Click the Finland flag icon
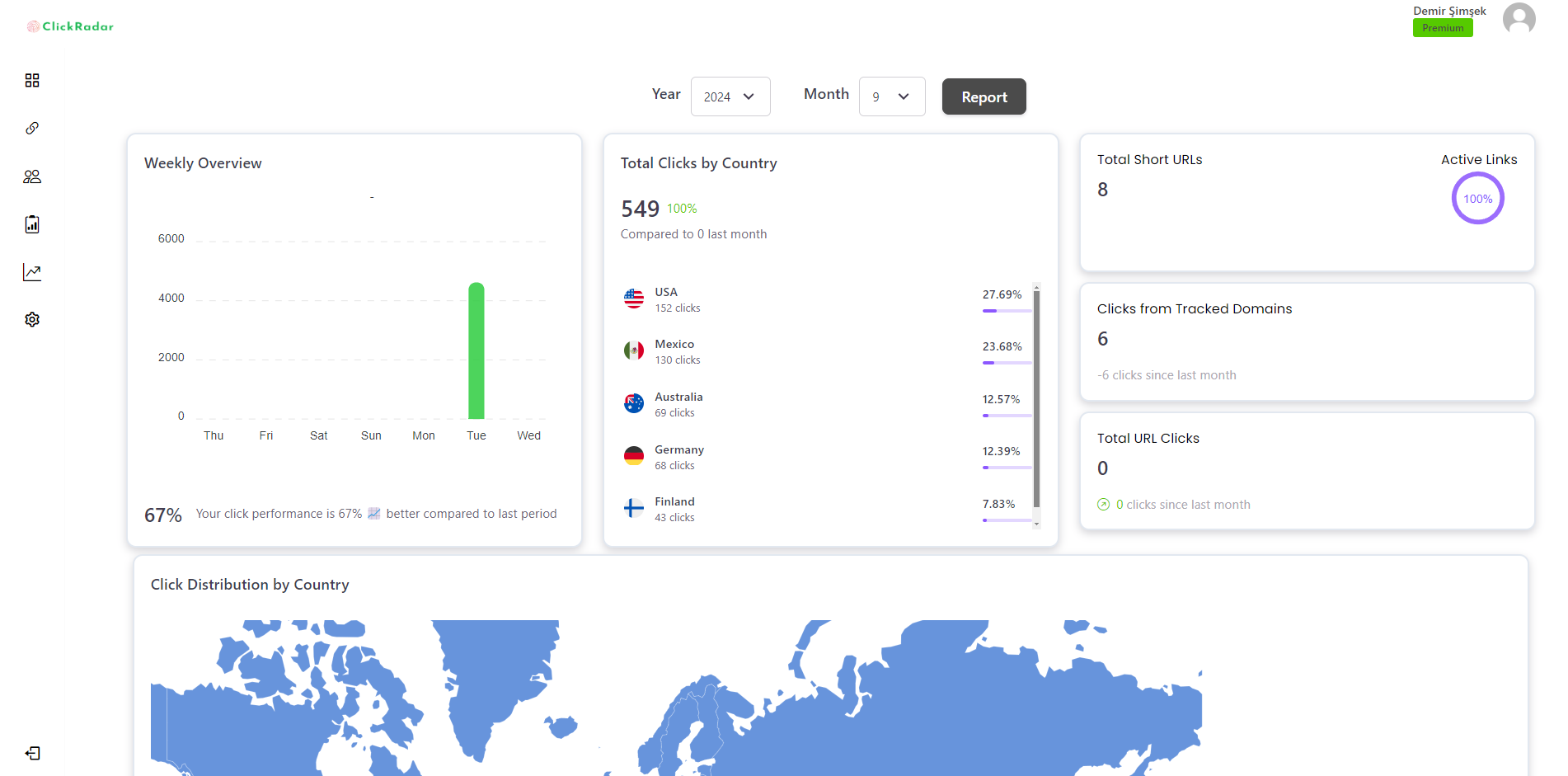This screenshot has height=776, width=1568. tap(634, 508)
